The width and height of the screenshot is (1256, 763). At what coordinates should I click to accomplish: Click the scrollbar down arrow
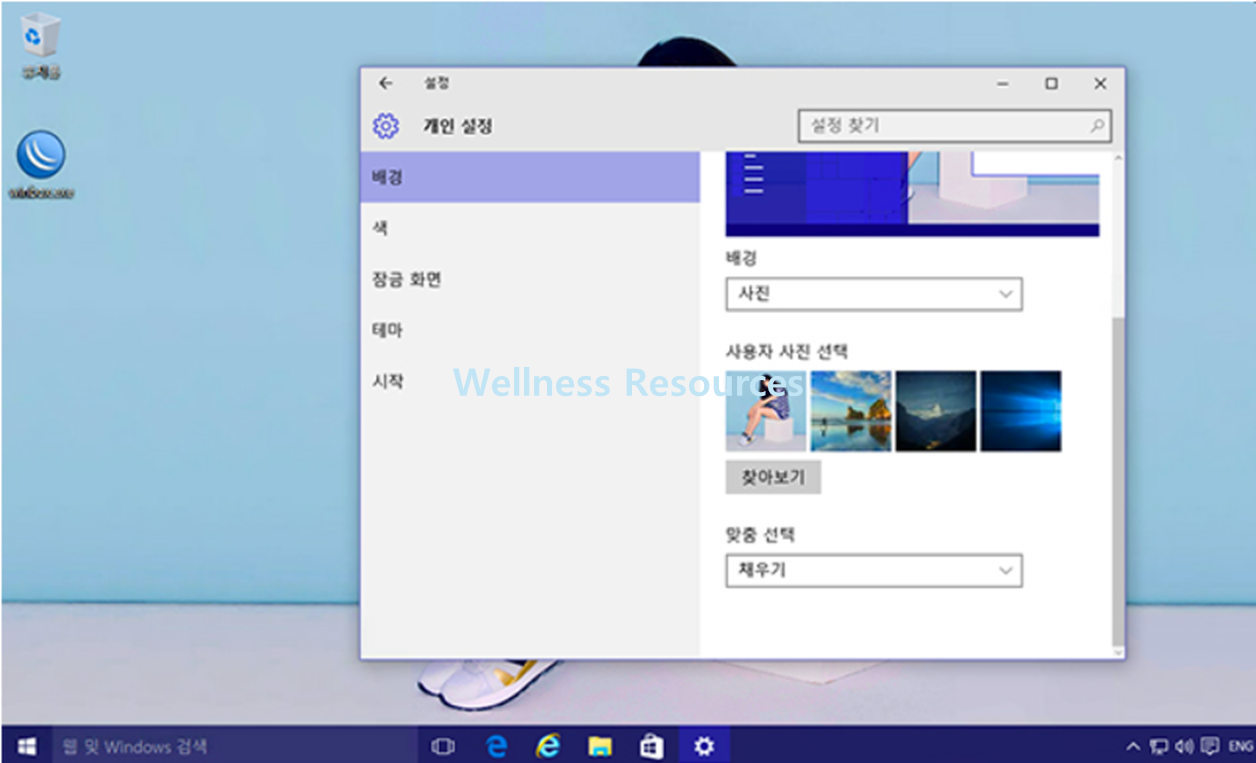(1118, 653)
